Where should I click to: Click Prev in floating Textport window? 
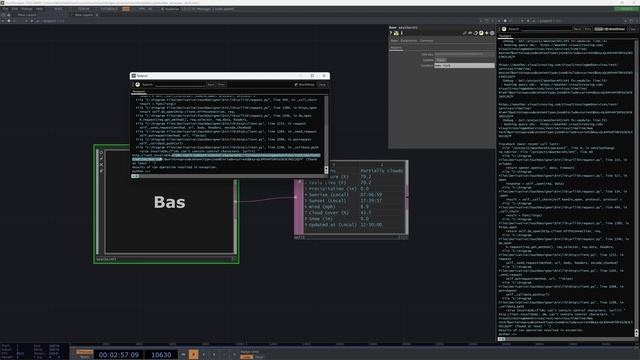(x=221, y=84)
